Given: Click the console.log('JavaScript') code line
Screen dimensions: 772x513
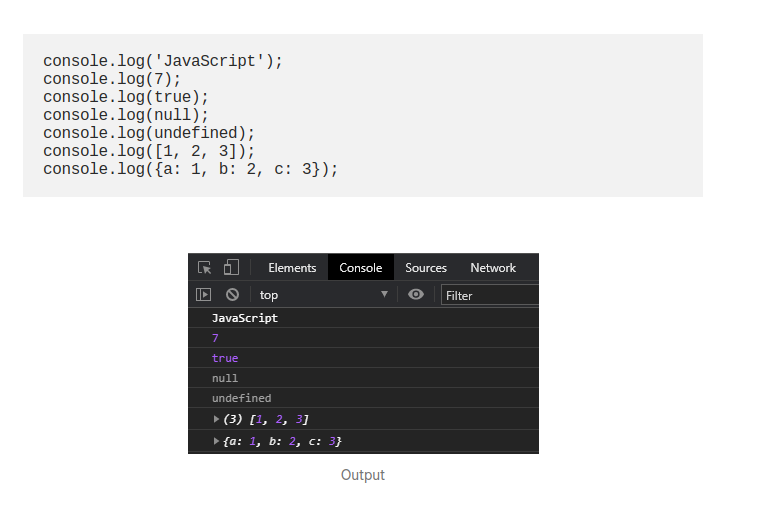Looking at the screenshot, I should (x=163, y=61).
